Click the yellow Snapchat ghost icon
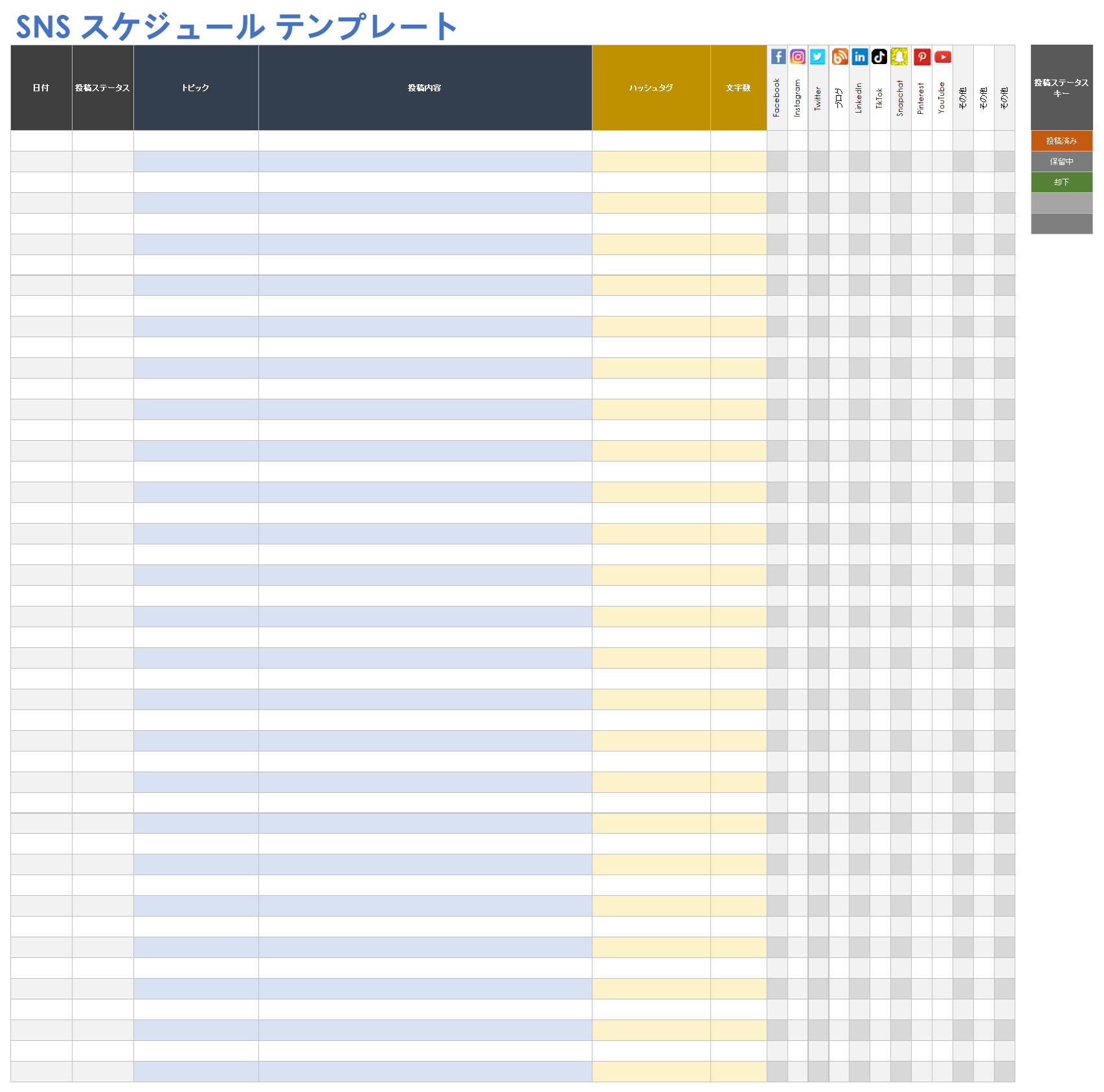The image size is (1104, 1092). pyautogui.click(x=899, y=57)
